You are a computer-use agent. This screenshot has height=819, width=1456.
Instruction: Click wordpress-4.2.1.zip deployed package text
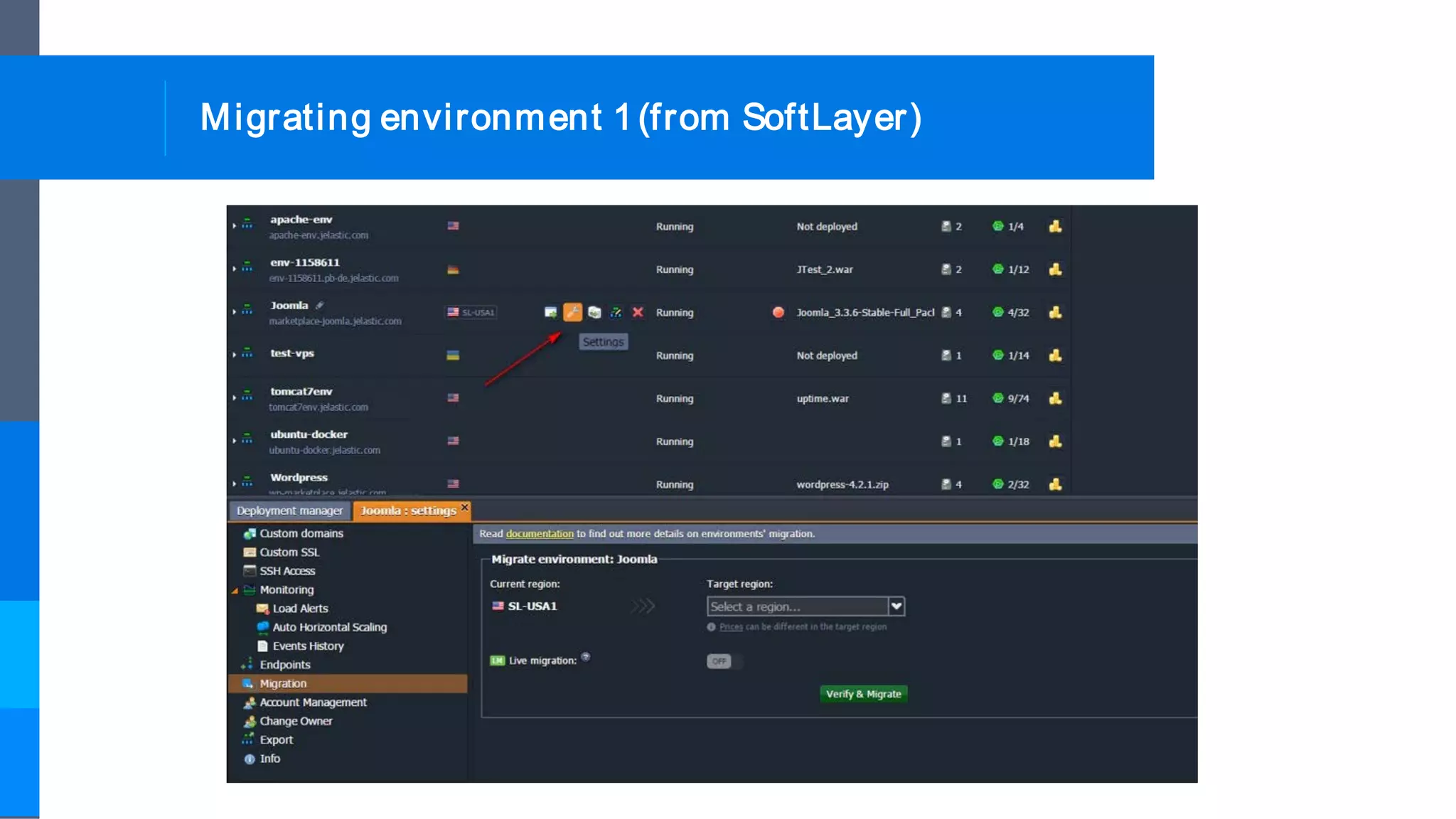pyautogui.click(x=842, y=485)
